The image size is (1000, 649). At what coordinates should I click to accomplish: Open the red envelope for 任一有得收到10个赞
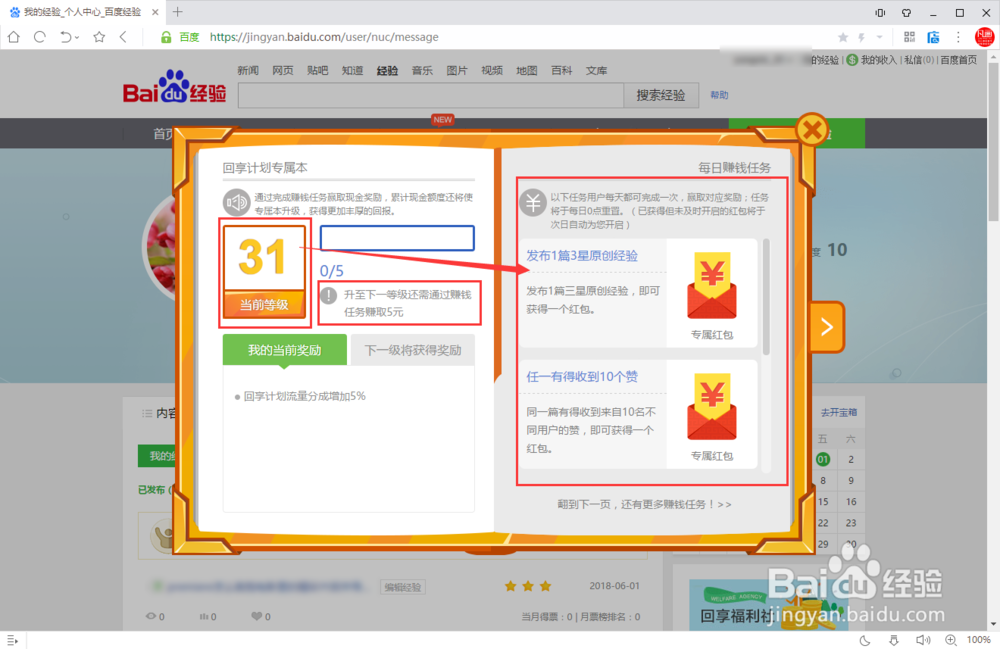click(712, 408)
